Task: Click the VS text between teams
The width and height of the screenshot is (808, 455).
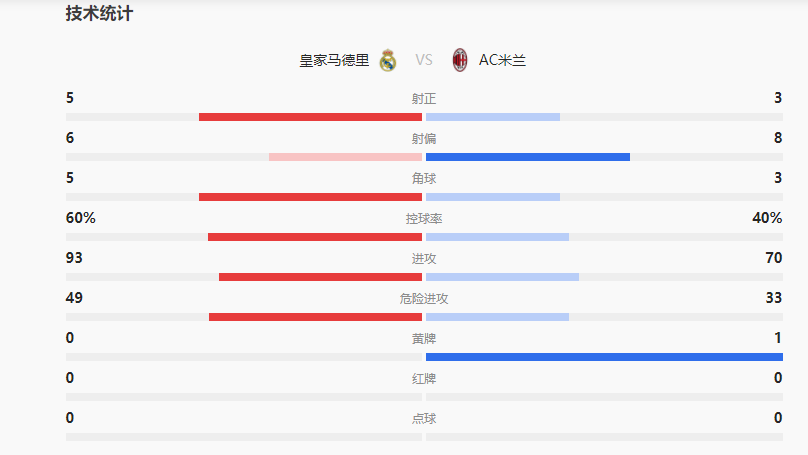Action: 424,60
